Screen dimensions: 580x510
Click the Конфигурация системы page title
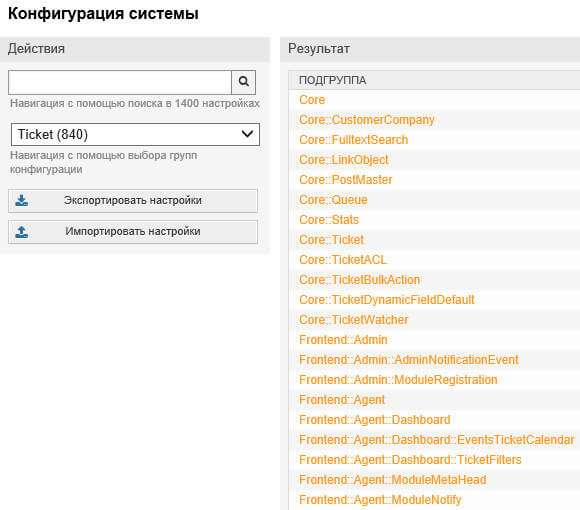pyautogui.click(x=103, y=14)
